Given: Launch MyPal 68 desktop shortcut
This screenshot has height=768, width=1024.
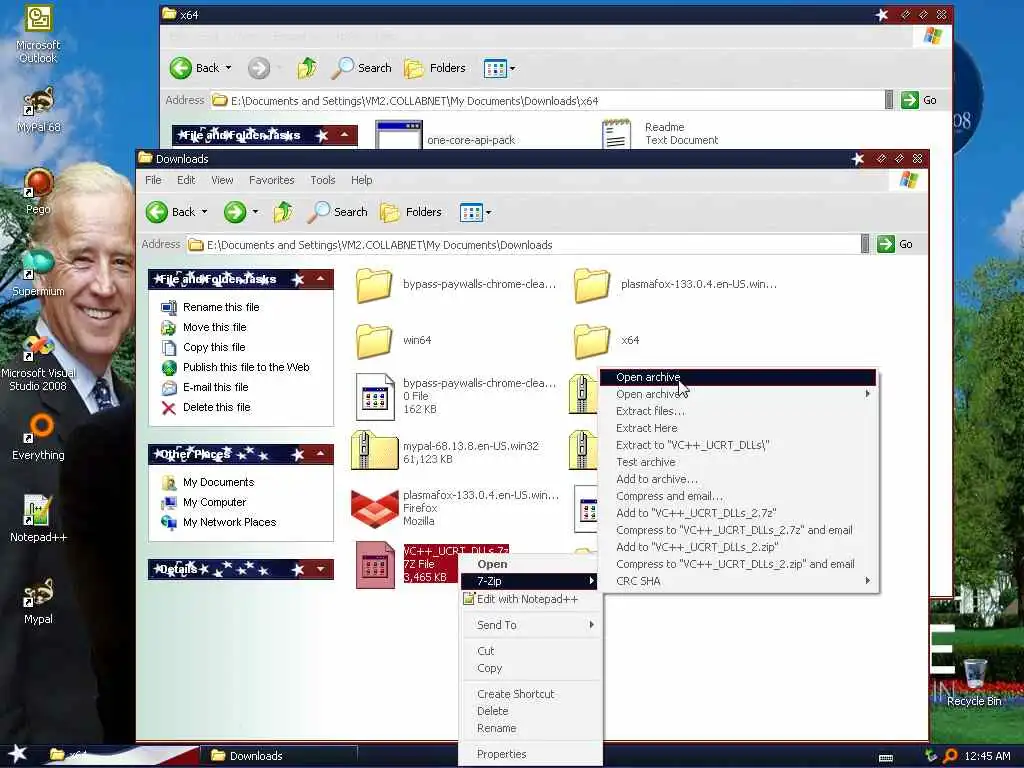Looking at the screenshot, I should tap(38, 110).
